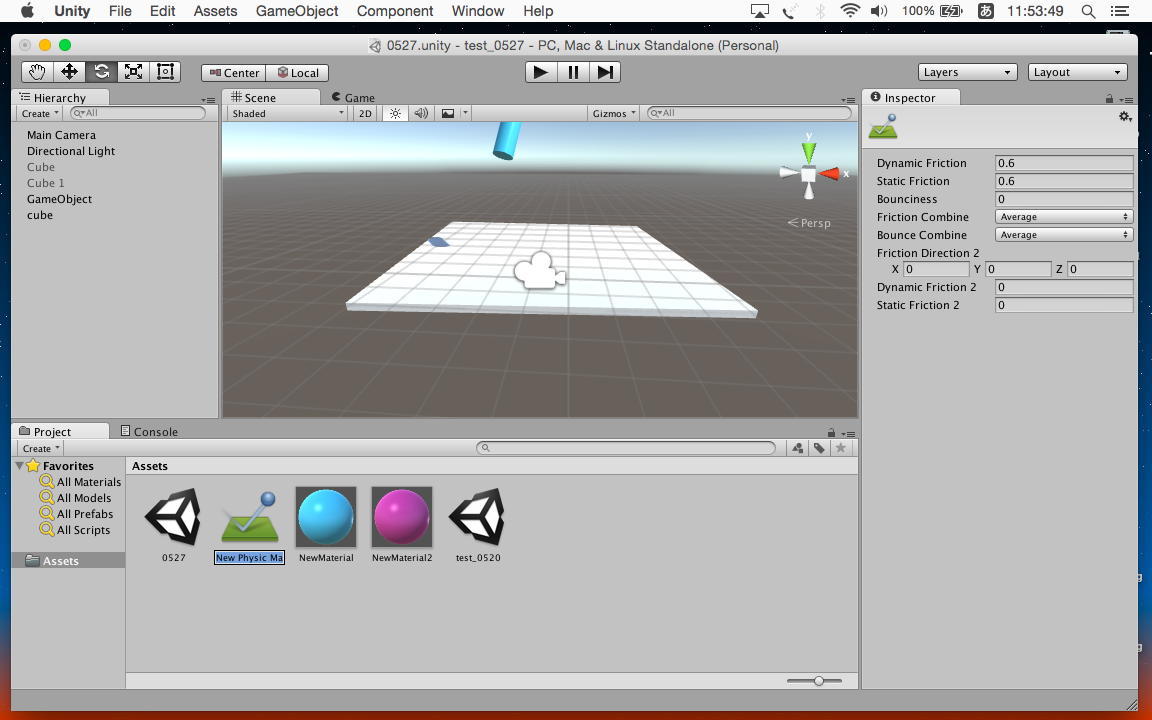Viewport: 1152px width, 720px height.
Task: Open Project Create dropdown
Action: 40,448
